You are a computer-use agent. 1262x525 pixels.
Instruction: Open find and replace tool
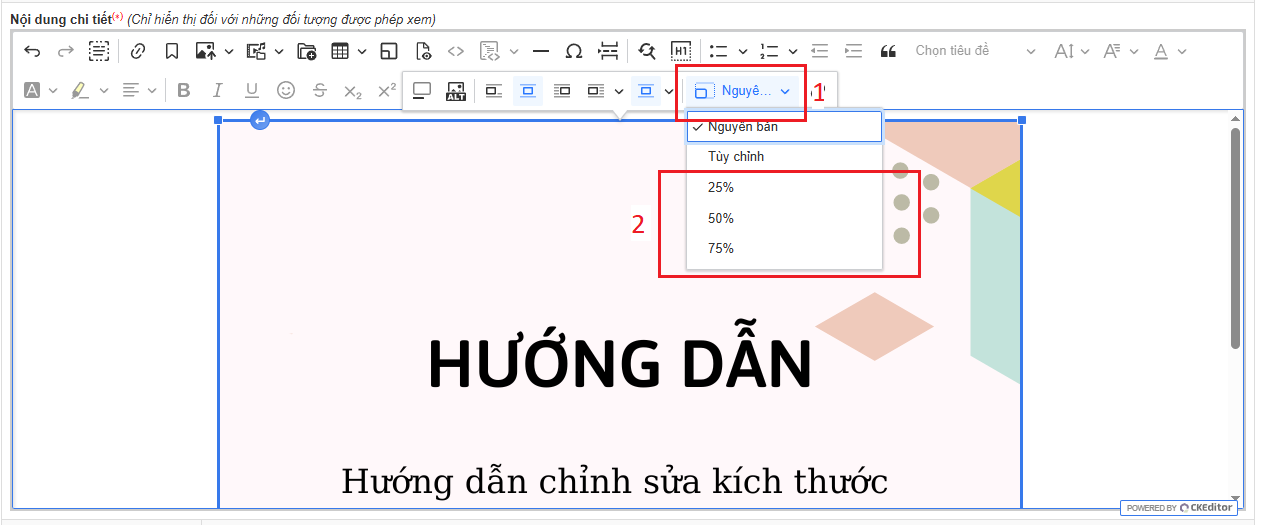click(646, 51)
